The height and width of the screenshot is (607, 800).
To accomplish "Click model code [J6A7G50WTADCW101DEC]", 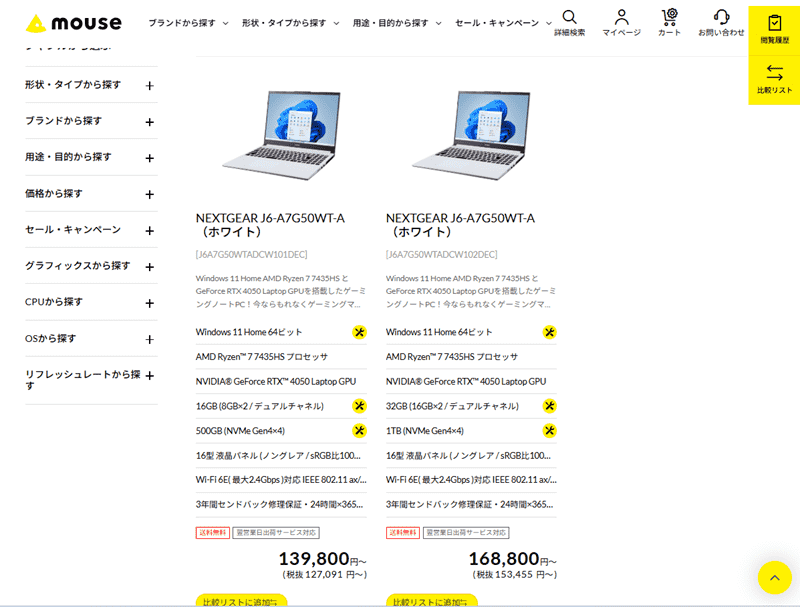I will [x=252, y=254].
